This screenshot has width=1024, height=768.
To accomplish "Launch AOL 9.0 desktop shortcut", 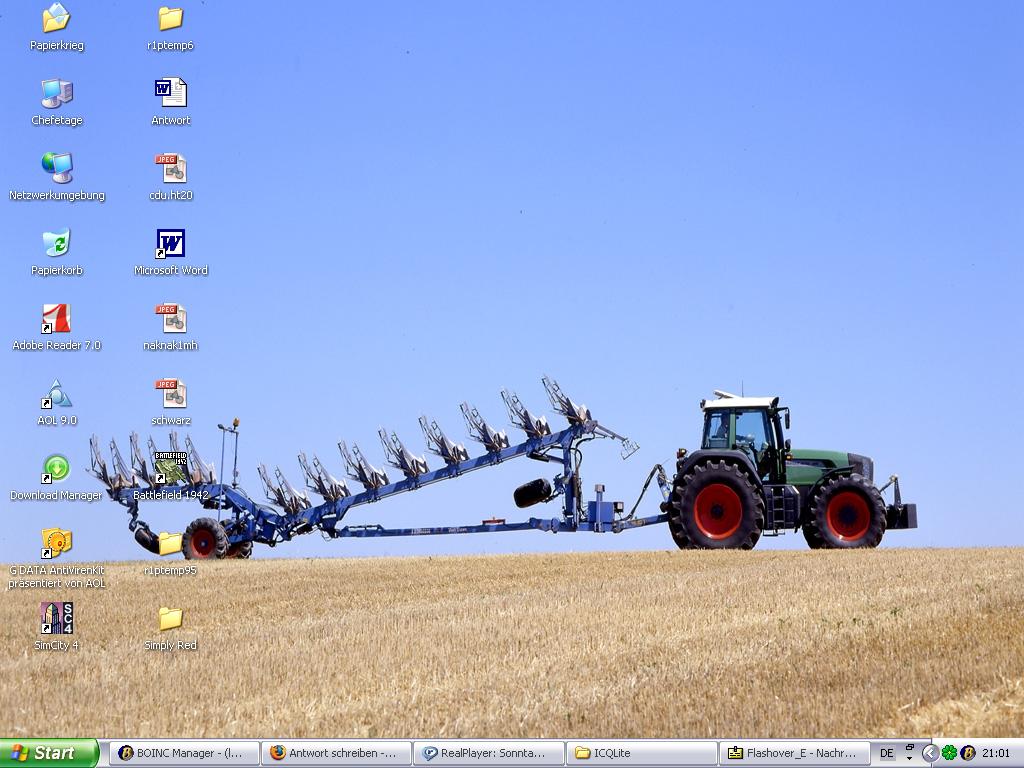I will 56,394.
